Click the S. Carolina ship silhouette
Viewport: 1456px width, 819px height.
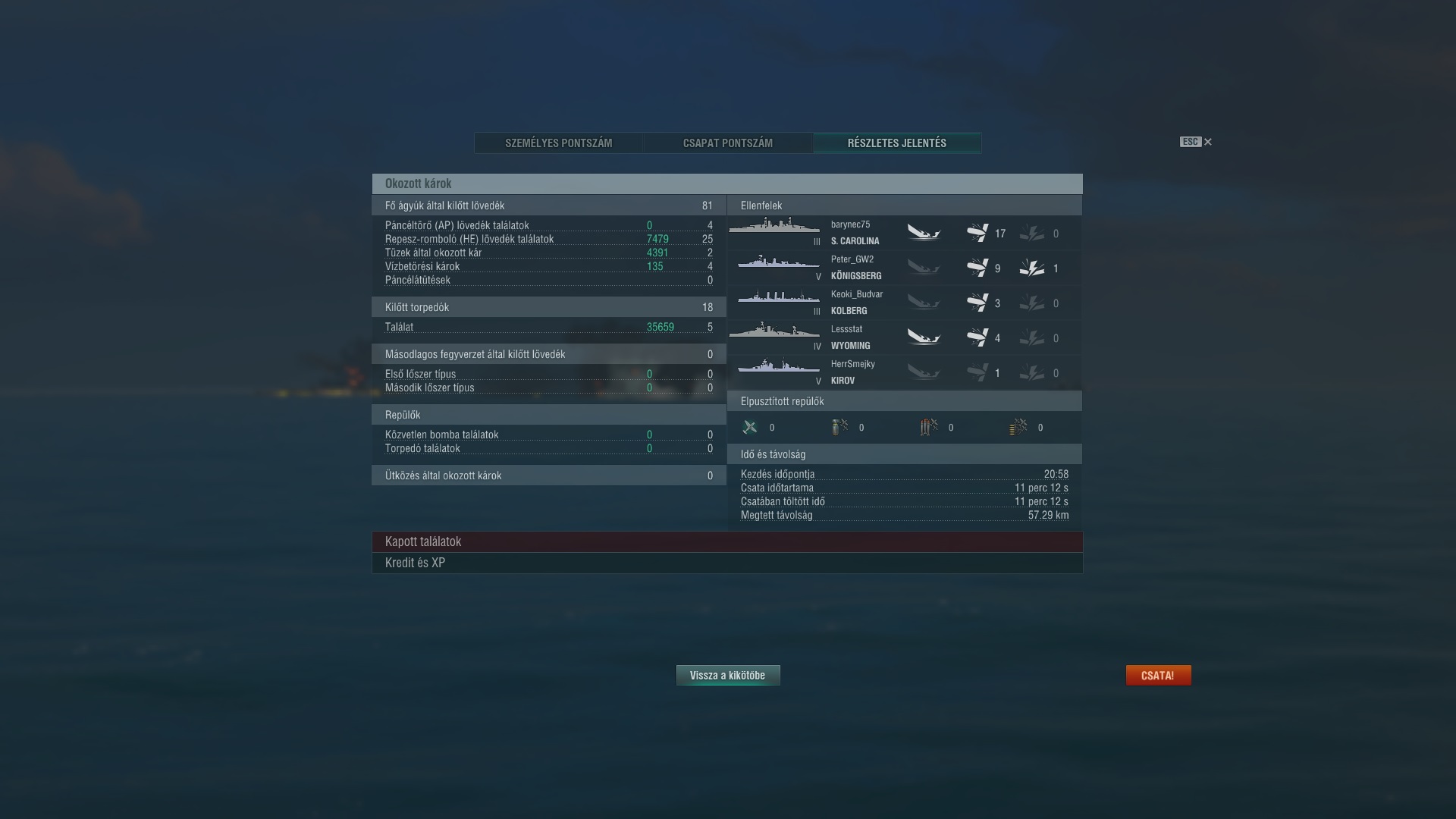click(774, 226)
